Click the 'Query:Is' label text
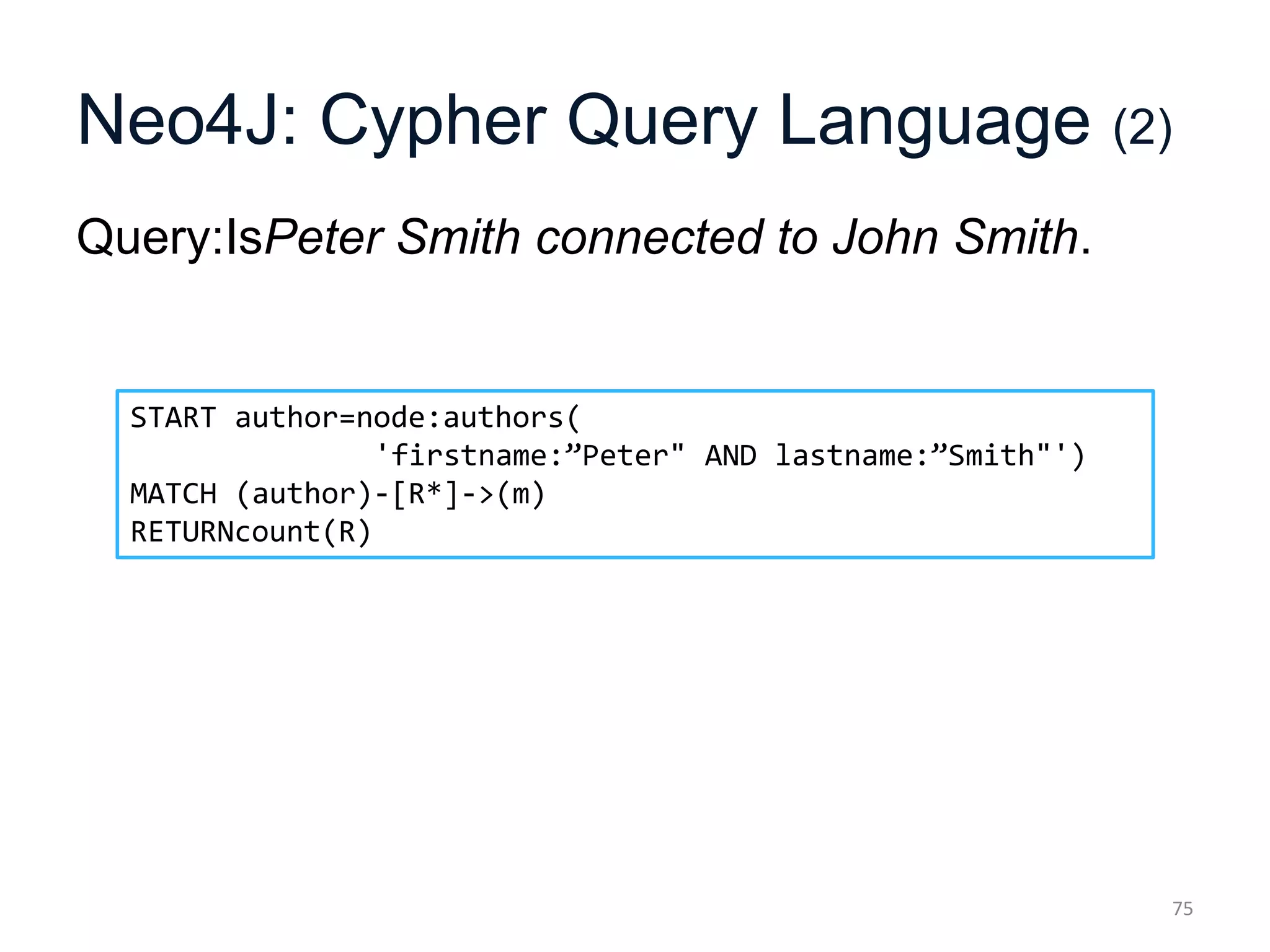The width and height of the screenshot is (1270, 952). (171, 239)
